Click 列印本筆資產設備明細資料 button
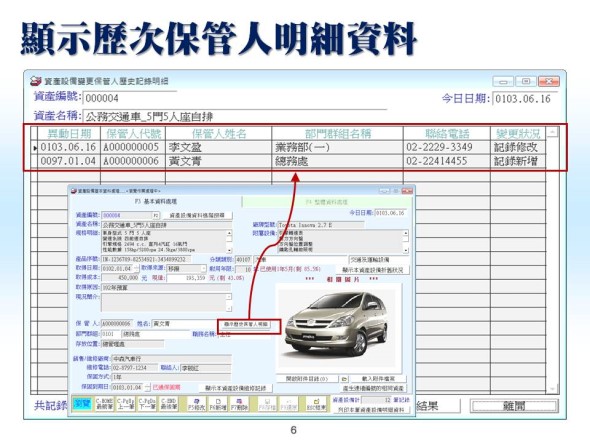This screenshot has height=443, width=590. point(371,410)
